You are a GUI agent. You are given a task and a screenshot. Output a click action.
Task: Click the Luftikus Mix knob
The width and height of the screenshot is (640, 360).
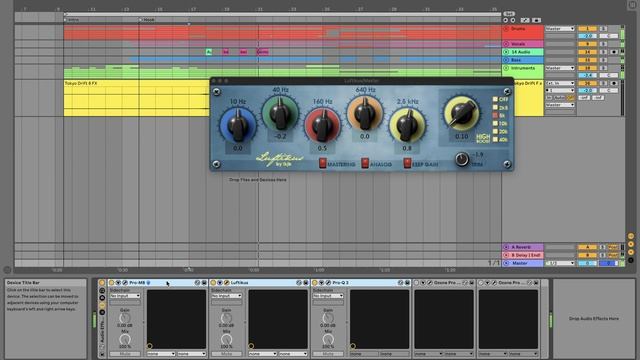227,339
